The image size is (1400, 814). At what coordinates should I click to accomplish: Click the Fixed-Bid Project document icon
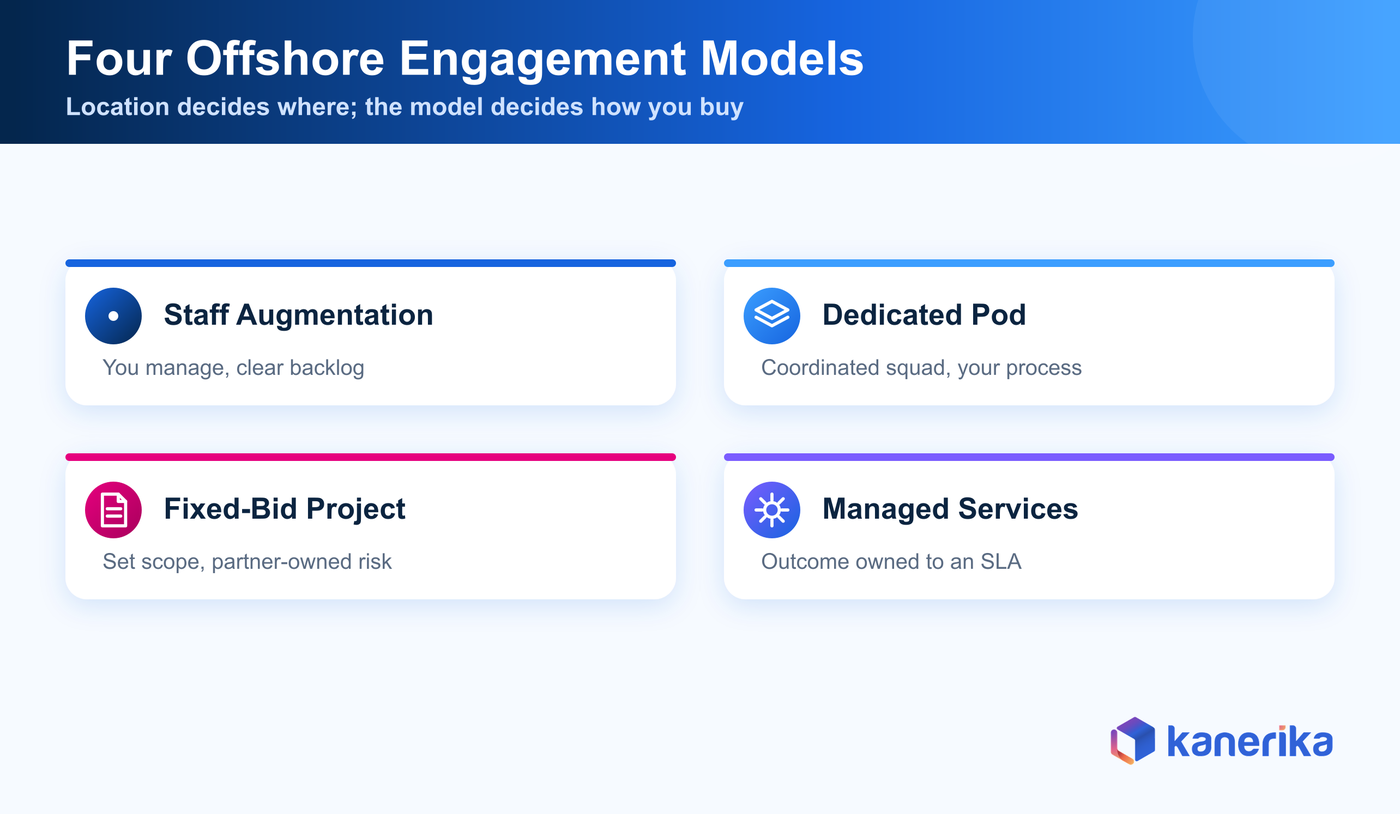click(113, 510)
